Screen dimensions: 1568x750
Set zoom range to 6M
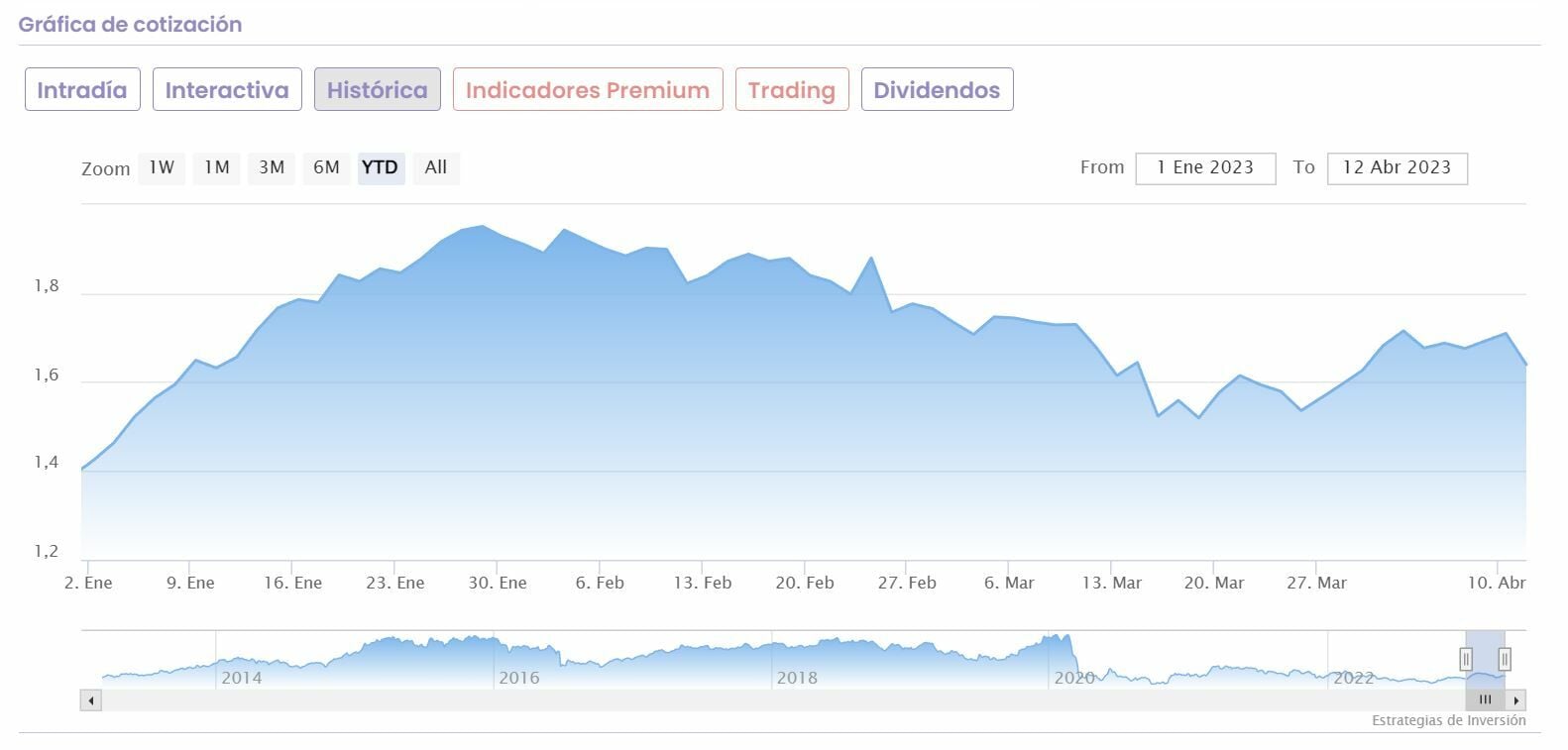tap(326, 167)
